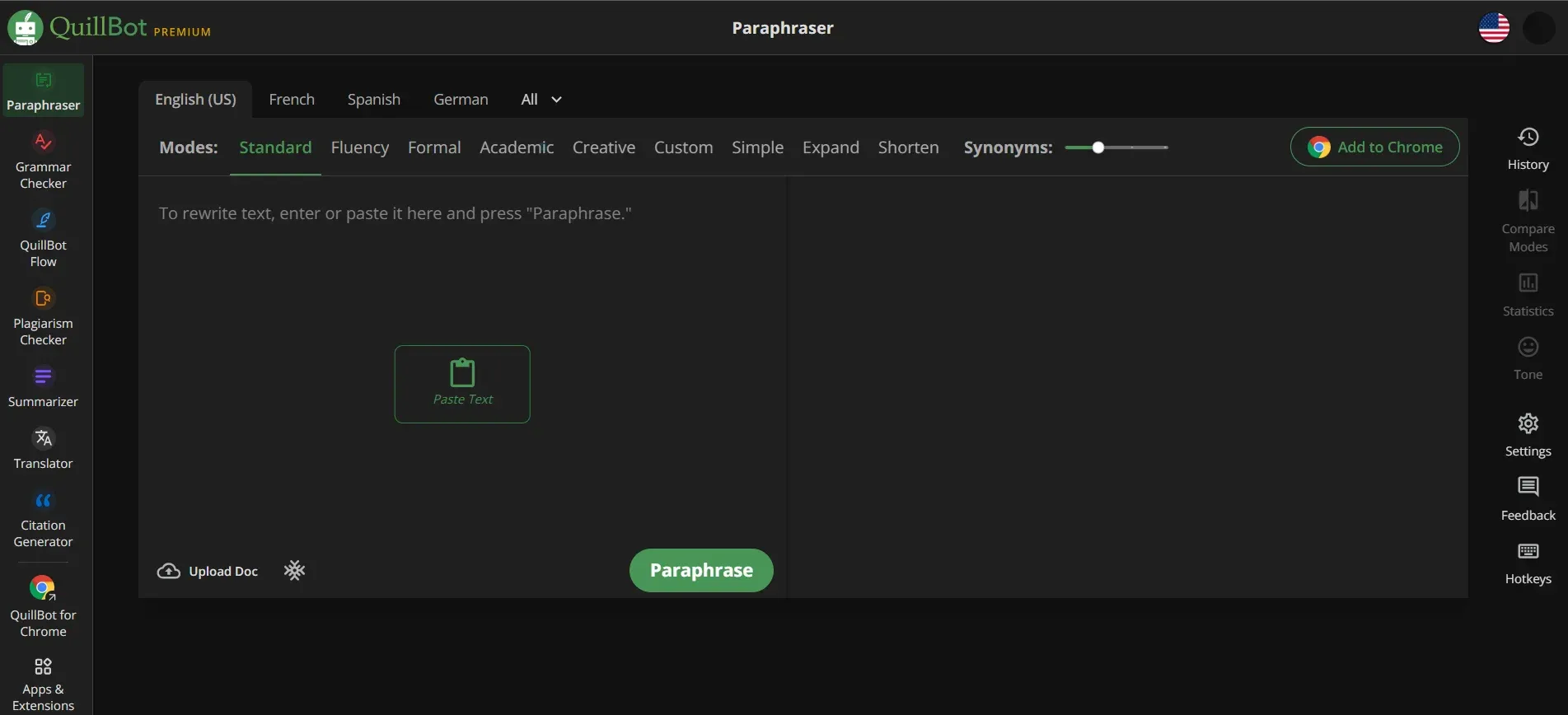This screenshot has height=715, width=1568.
Task: Open the Paraphraser tool in sidebar
Action: (x=43, y=90)
